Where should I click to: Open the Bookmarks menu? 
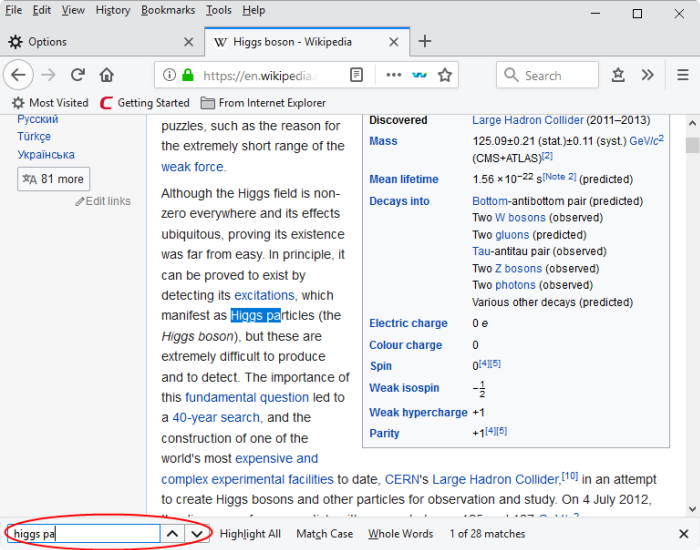[x=168, y=10]
